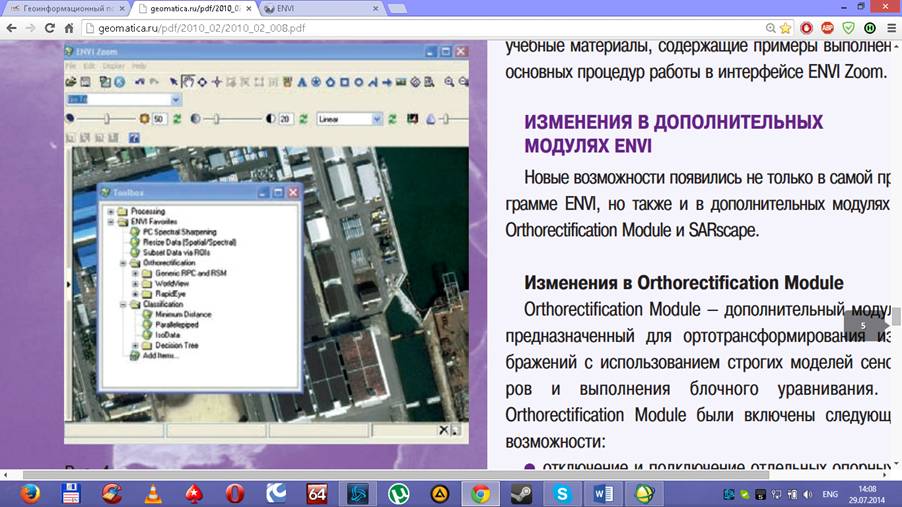Select PC Spectral Sharpening in Toolbox
Screen dimensions: 902x507
click(178, 232)
